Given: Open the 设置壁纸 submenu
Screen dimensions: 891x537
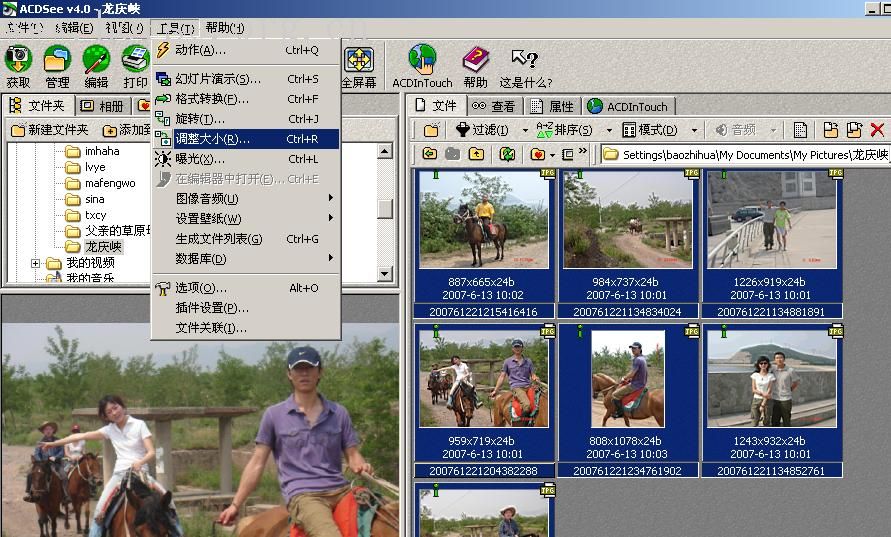Looking at the screenshot, I should pos(245,218).
